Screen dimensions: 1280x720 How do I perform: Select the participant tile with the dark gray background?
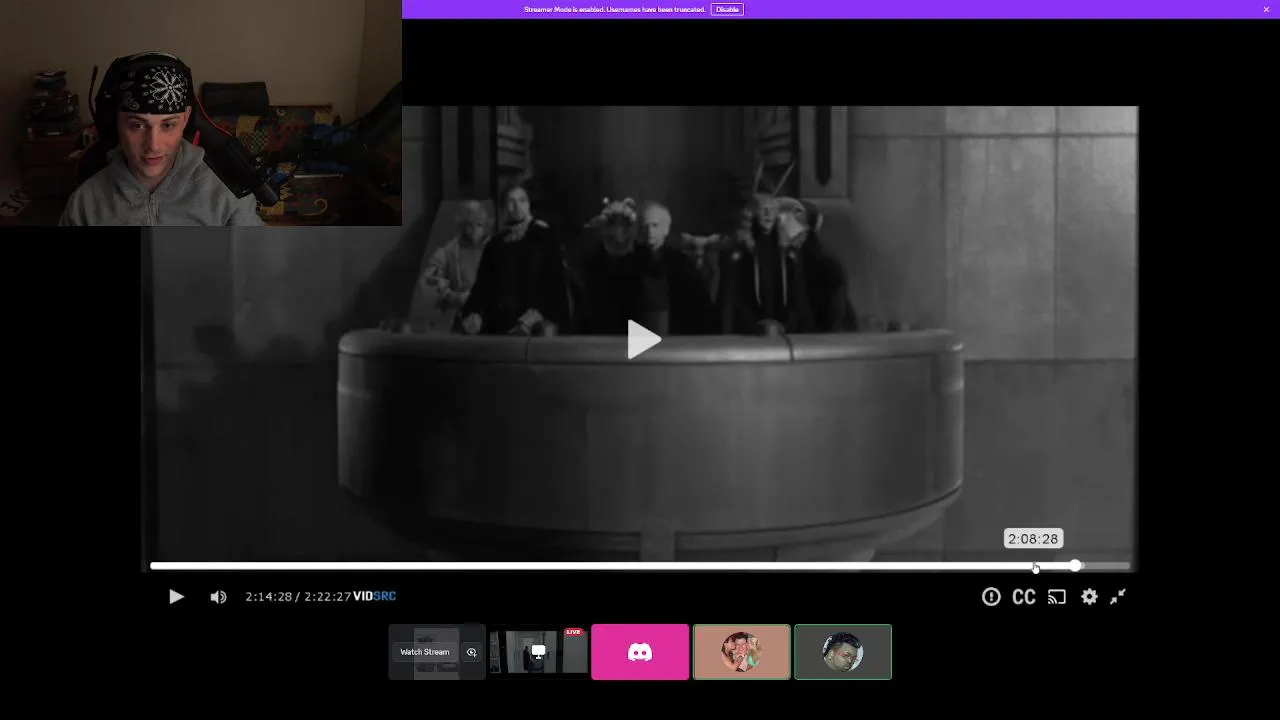843,652
